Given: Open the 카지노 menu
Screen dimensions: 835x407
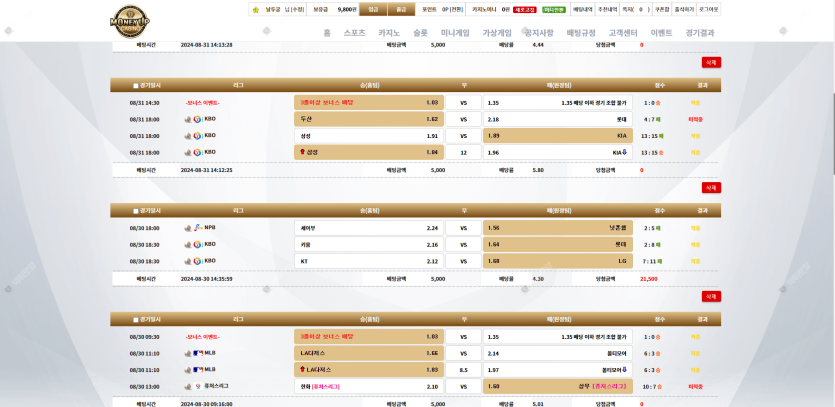Looking at the screenshot, I should 389,32.
